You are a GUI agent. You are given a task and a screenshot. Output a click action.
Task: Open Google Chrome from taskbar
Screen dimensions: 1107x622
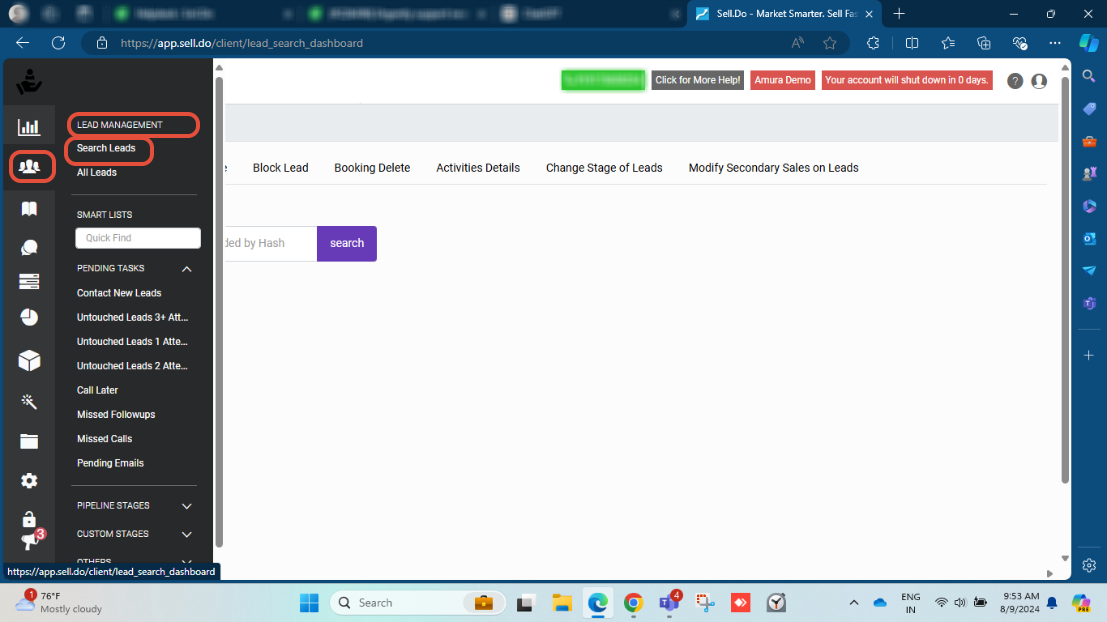pos(633,603)
